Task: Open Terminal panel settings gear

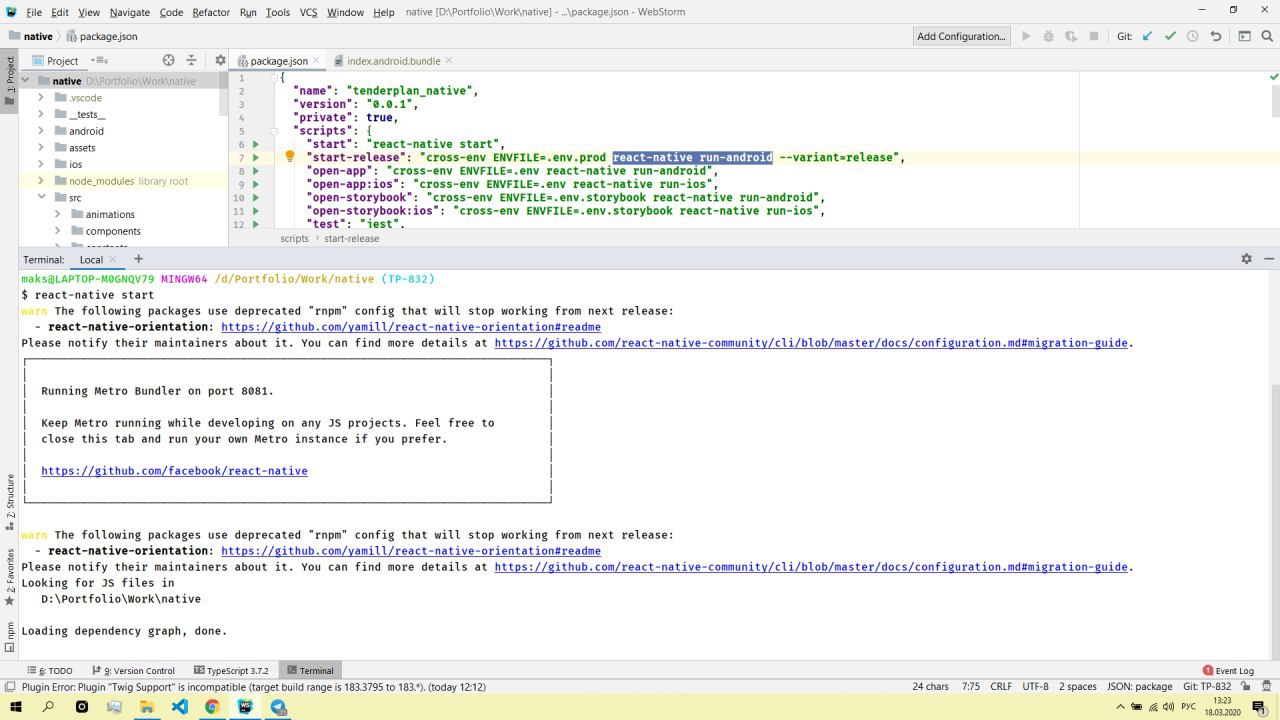Action: tap(1246, 258)
